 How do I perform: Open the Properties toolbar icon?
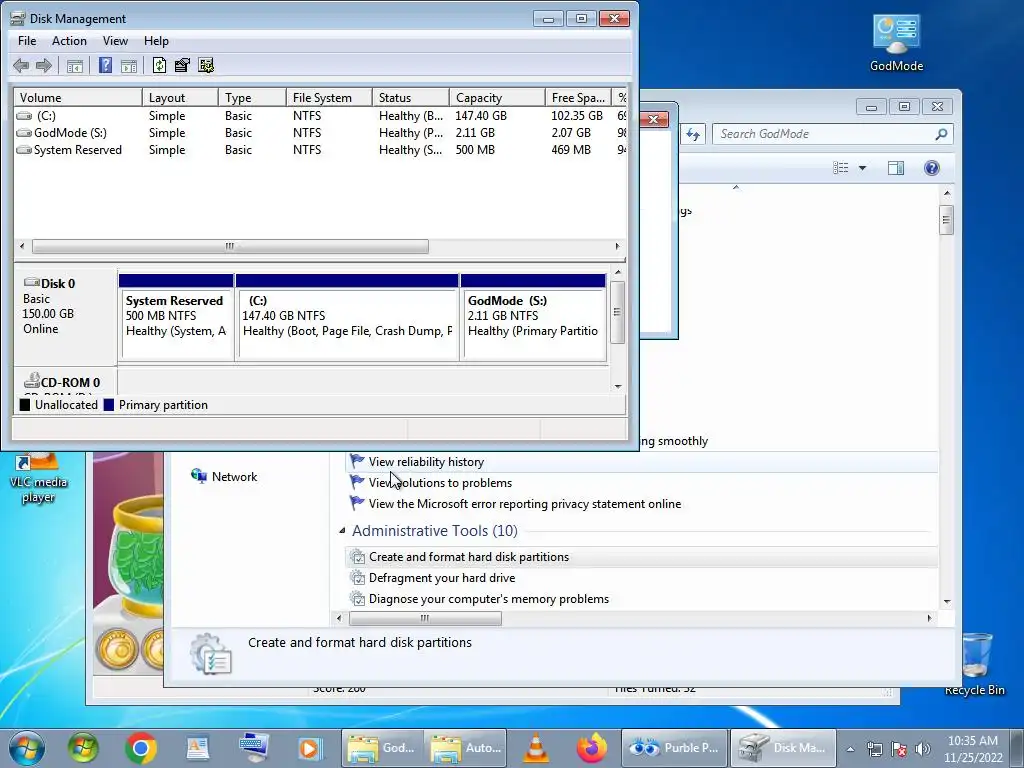point(182,65)
